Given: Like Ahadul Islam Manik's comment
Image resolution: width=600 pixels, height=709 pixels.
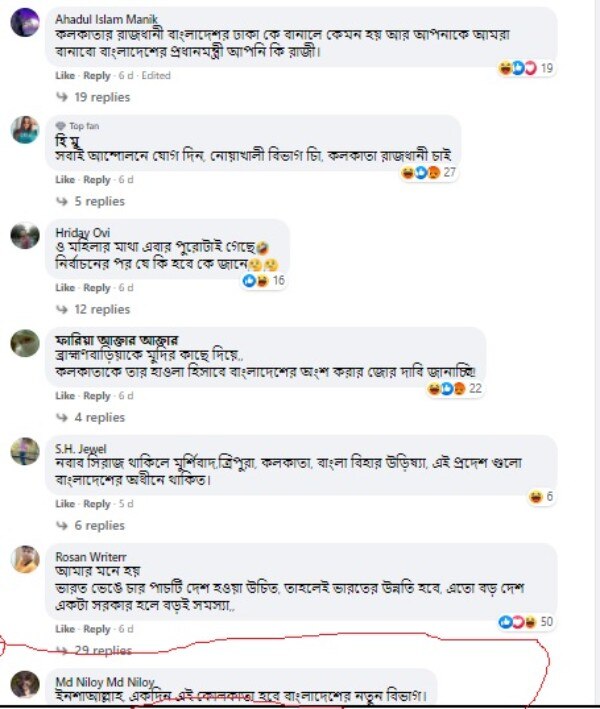Looking at the screenshot, I should [65, 75].
